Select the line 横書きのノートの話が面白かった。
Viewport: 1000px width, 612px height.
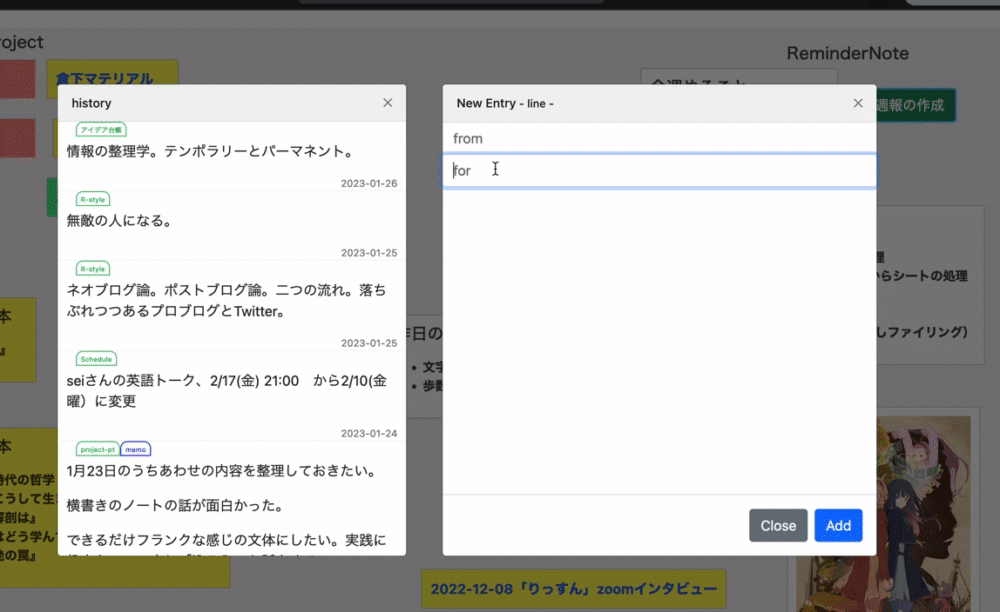pos(175,506)
